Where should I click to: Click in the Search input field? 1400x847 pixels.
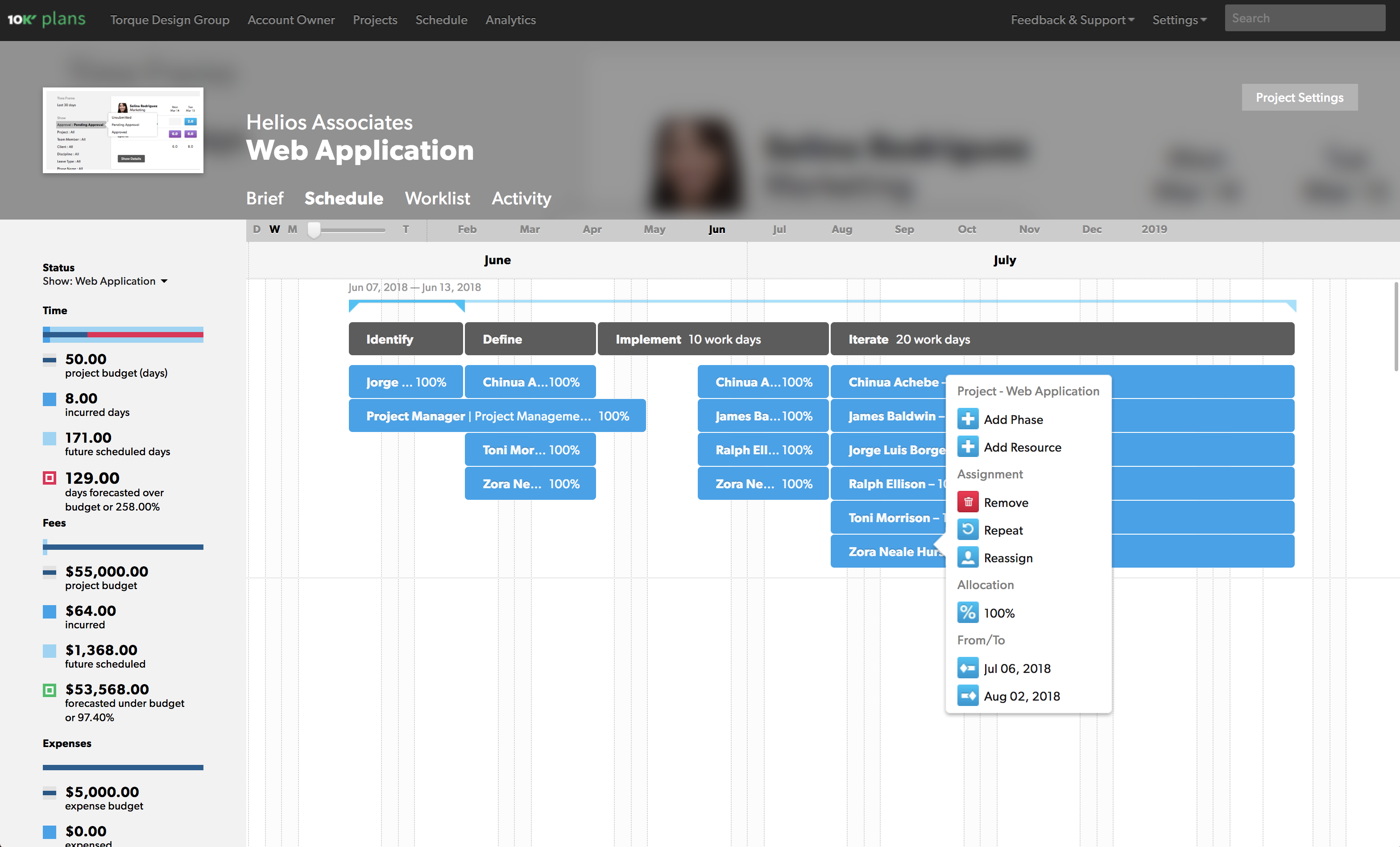(x=1305, y=18)
